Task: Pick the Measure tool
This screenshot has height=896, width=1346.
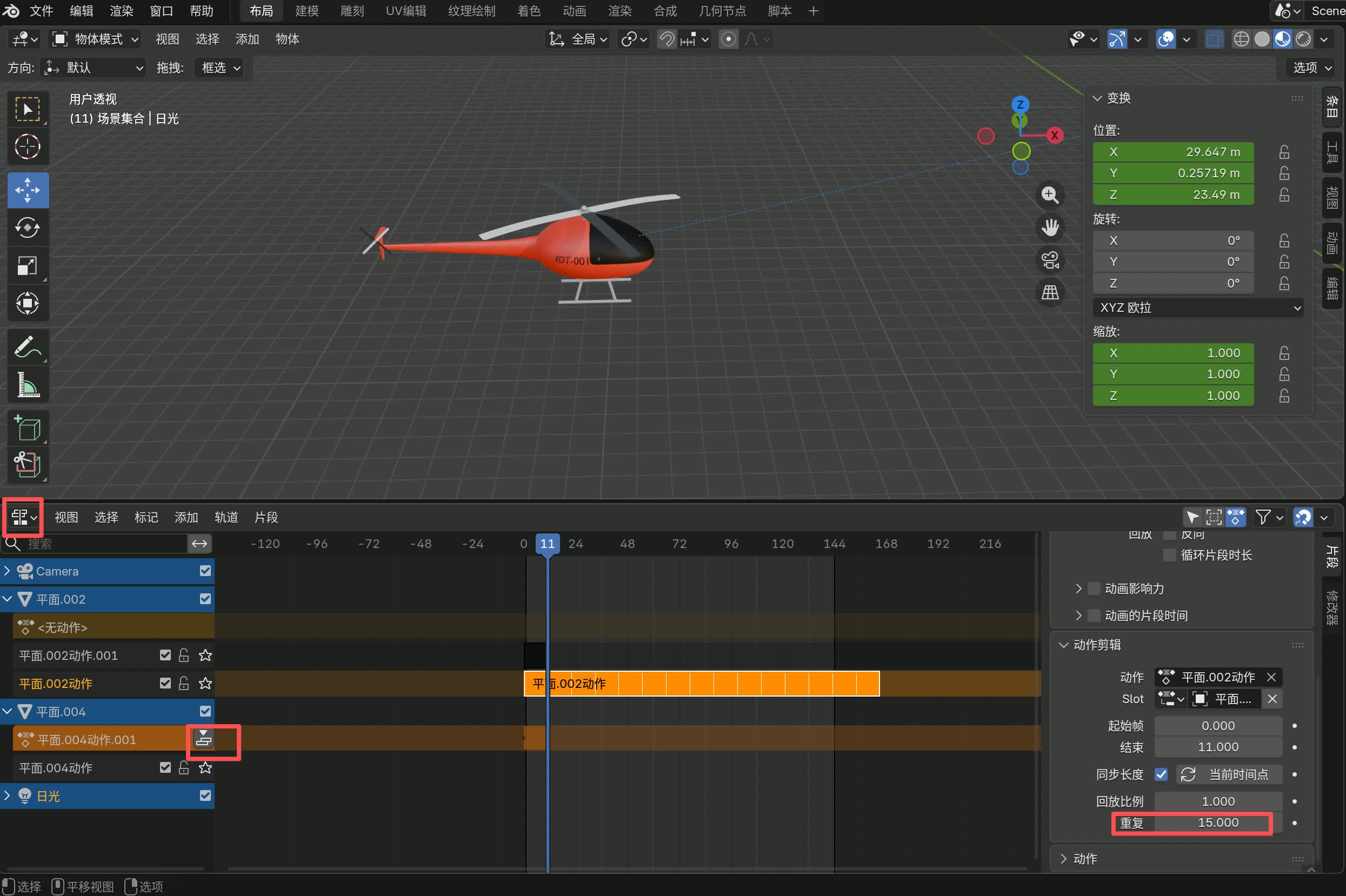Action: (28, 385)
